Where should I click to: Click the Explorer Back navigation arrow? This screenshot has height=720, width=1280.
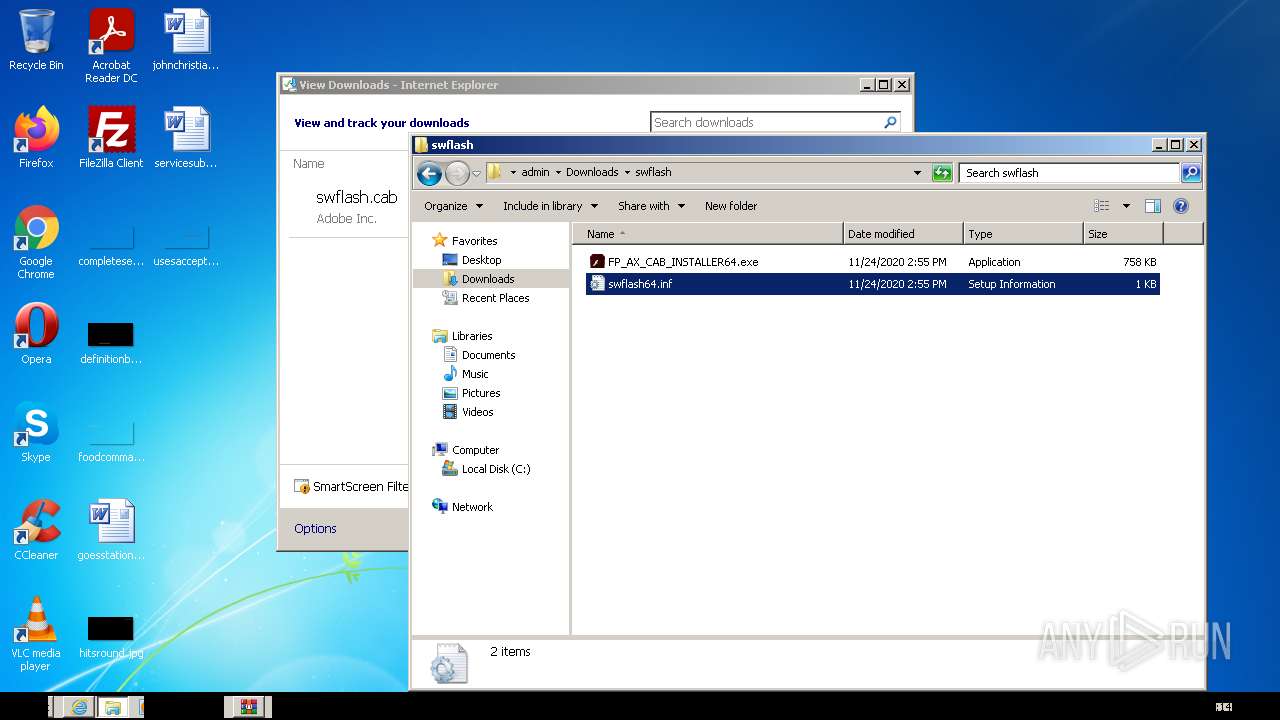click(429, 173)
